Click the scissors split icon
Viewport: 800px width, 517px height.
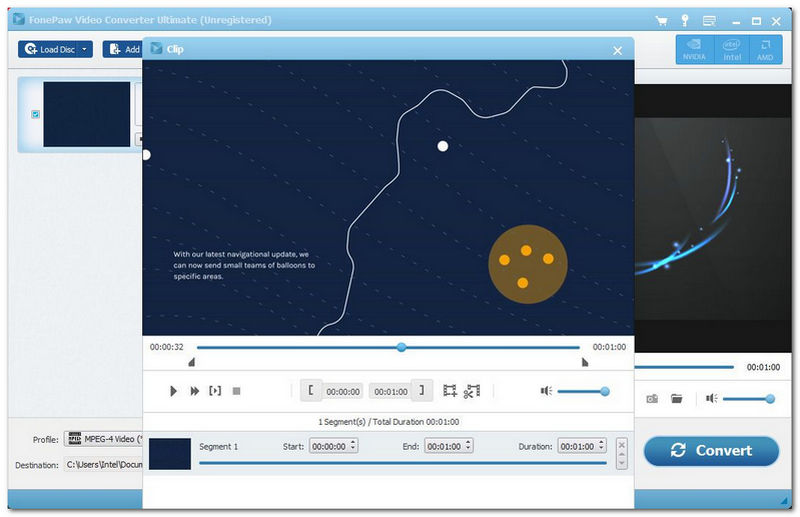point(473,391)
